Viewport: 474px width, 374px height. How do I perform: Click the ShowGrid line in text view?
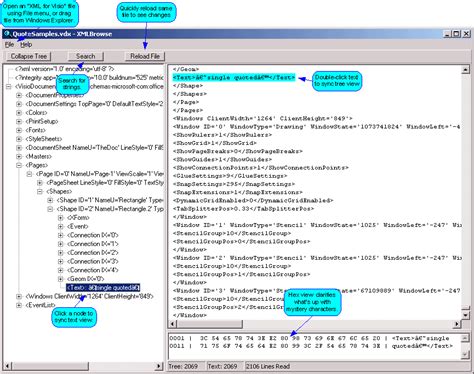215,143
